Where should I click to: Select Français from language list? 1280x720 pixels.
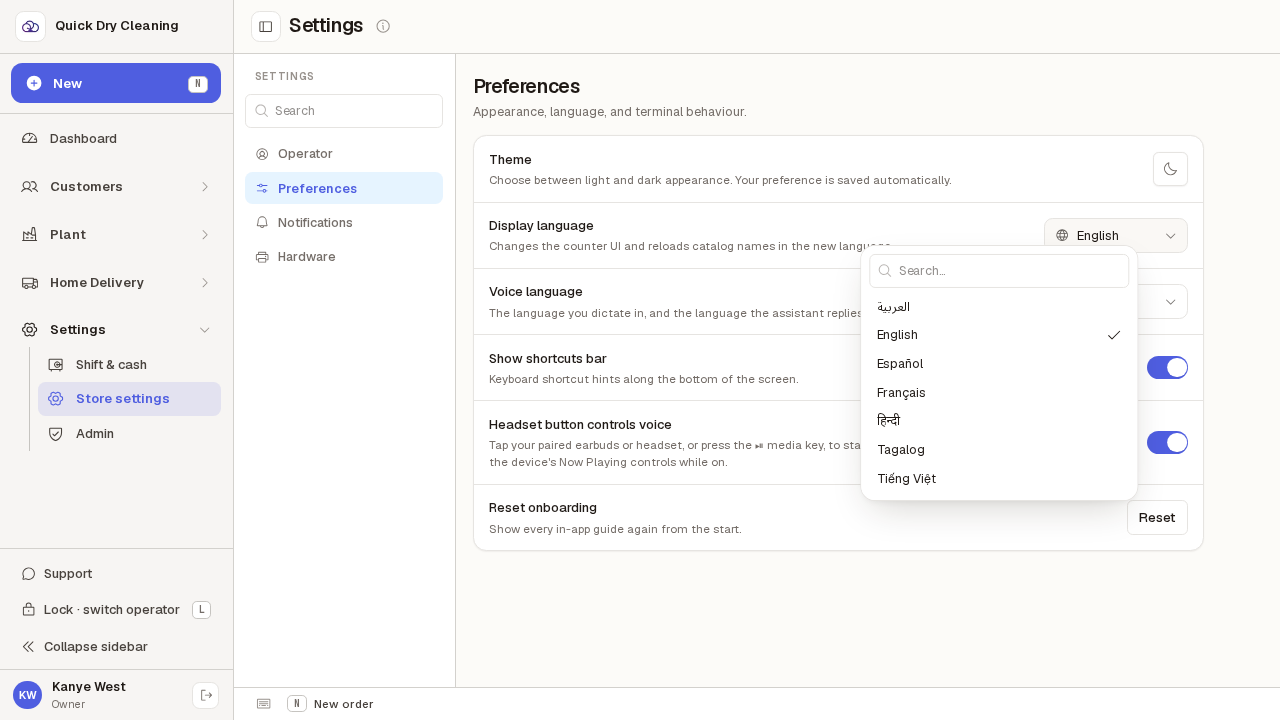point(999,392)
